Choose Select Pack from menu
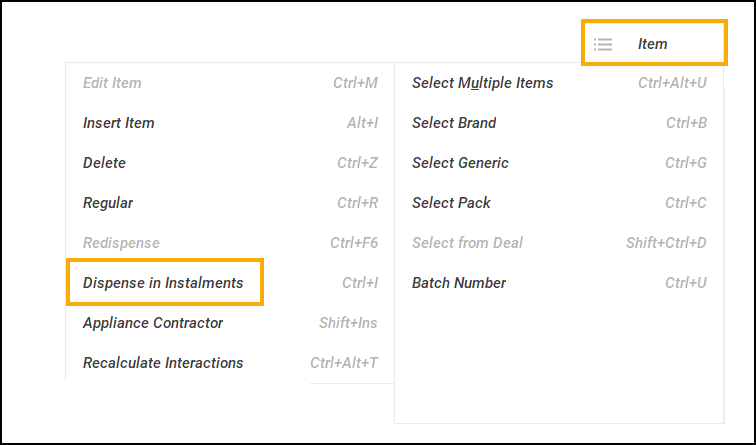 (x=451, y=203)
